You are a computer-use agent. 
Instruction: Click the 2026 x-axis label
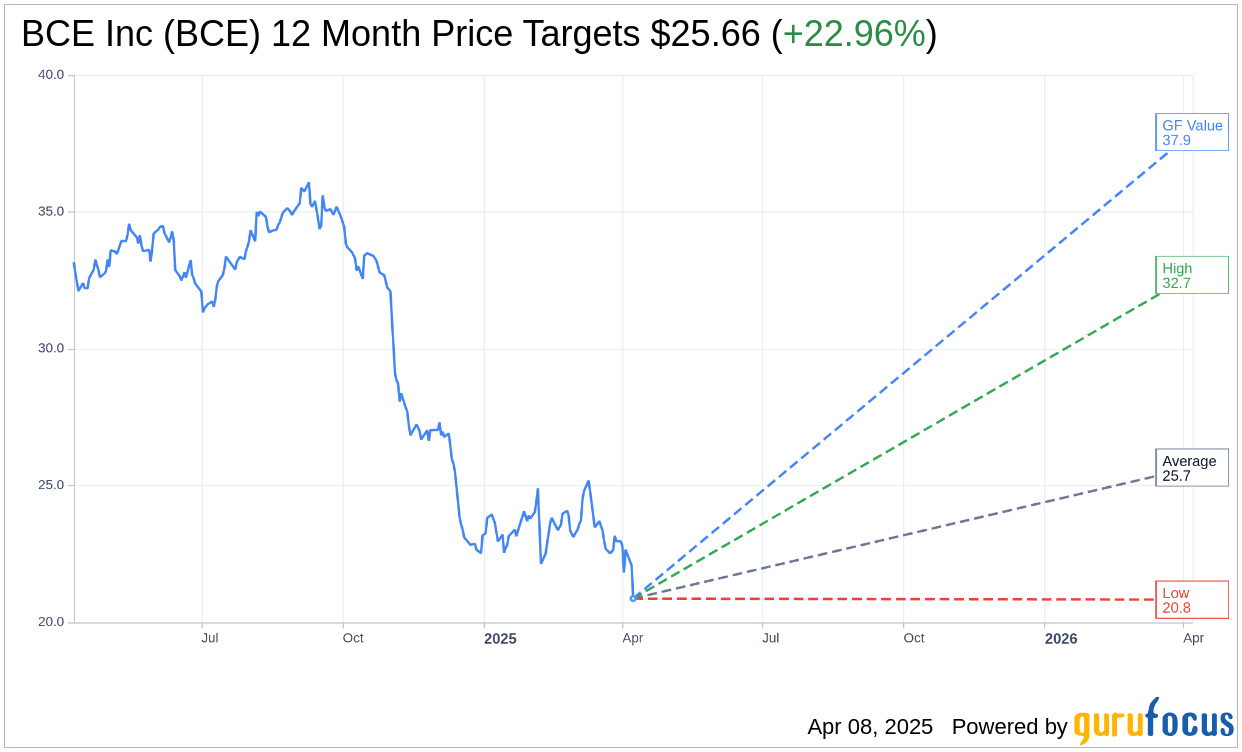point(1061,638)
